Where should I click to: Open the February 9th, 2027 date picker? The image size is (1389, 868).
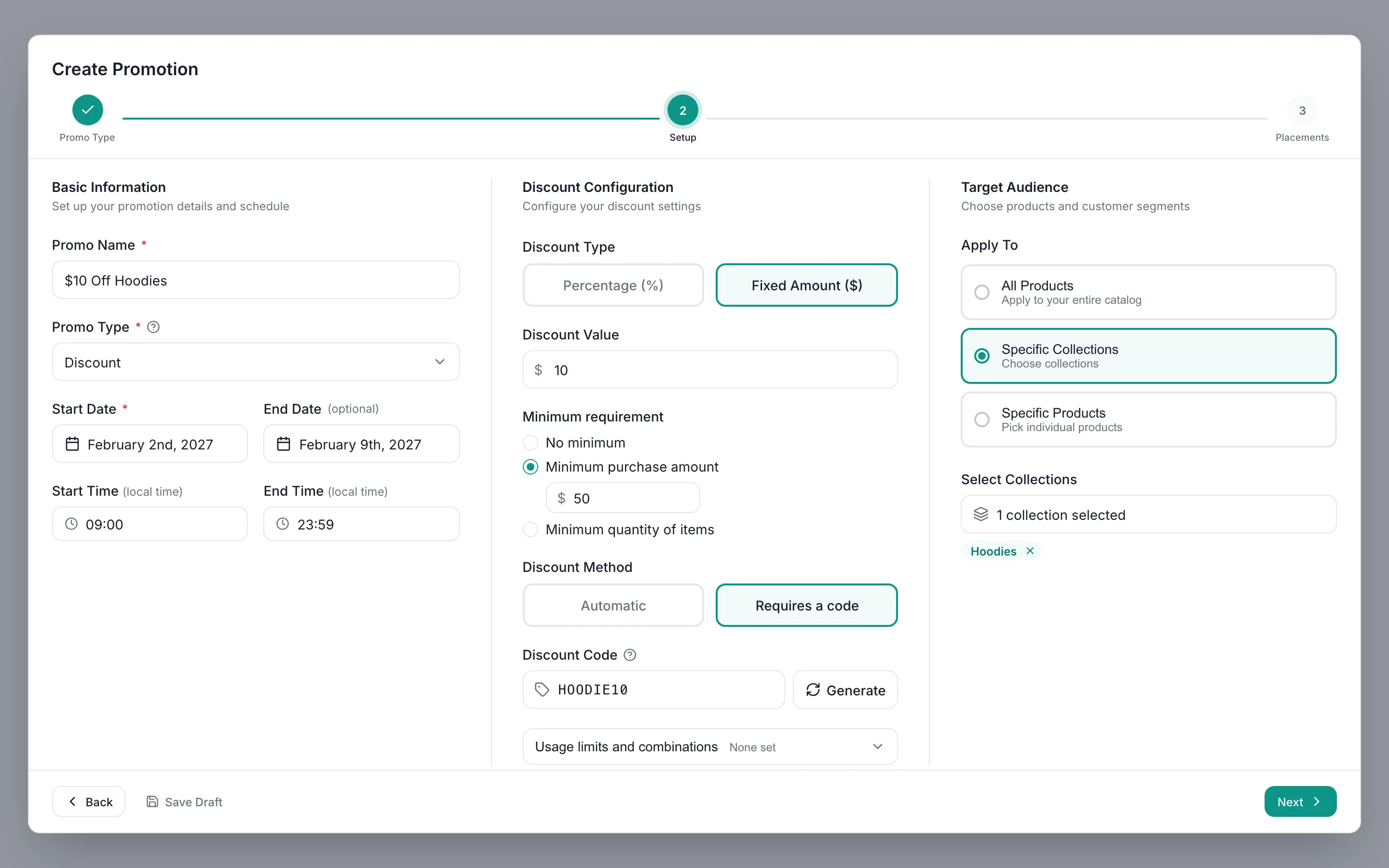click(x=362, y=444)
